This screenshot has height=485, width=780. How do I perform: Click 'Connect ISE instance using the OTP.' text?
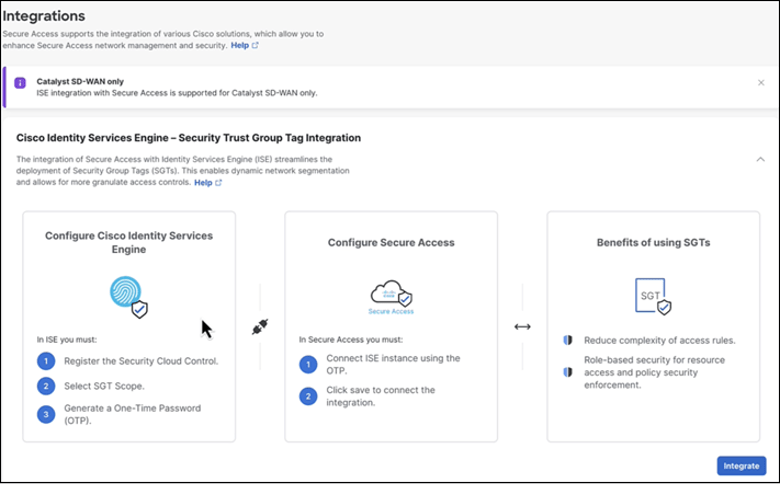click(x=393, y=365)
